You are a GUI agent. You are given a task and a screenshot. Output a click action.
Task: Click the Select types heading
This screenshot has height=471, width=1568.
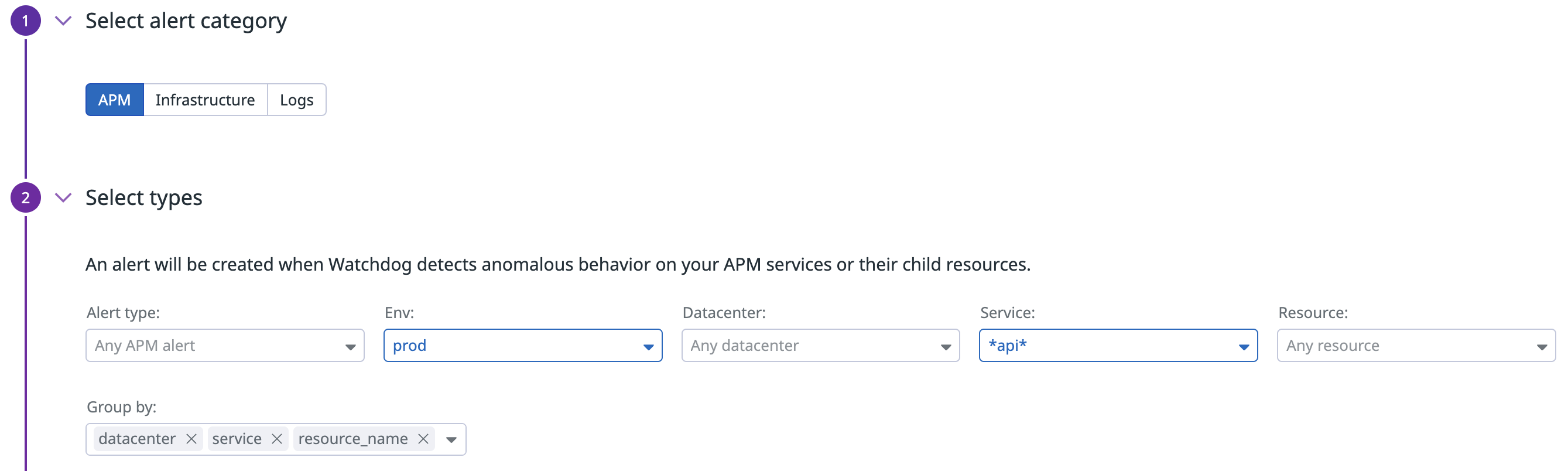click(x=143, y=197)
